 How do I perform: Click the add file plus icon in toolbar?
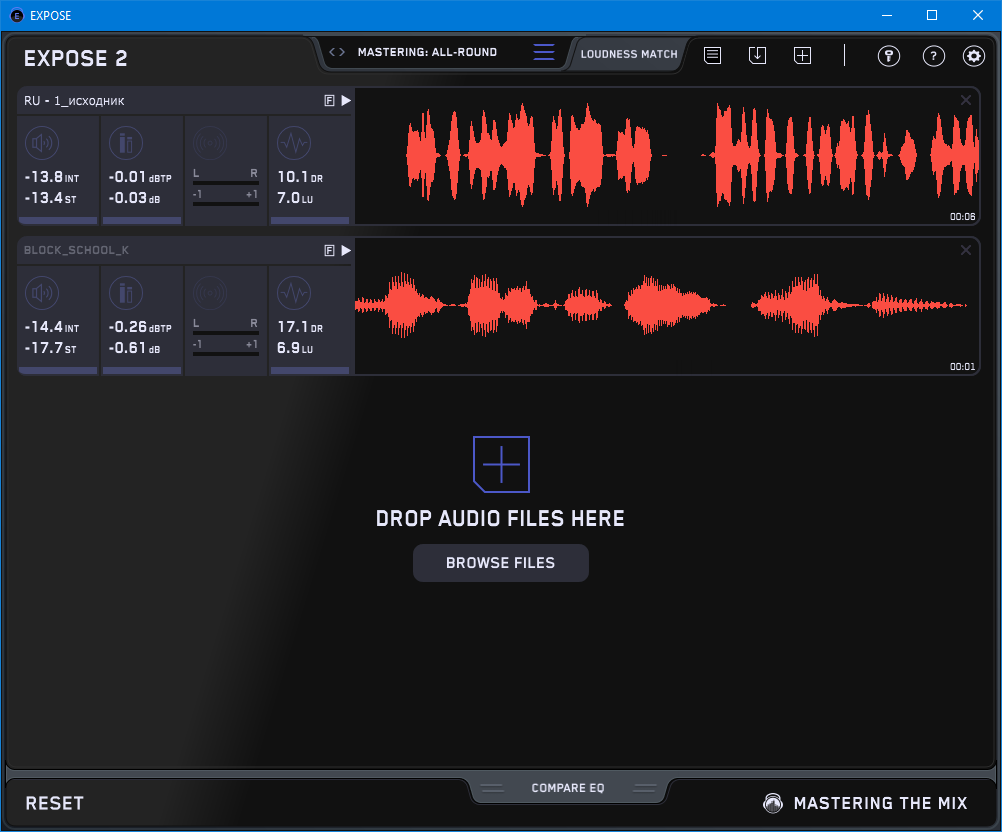pos(803,56)
